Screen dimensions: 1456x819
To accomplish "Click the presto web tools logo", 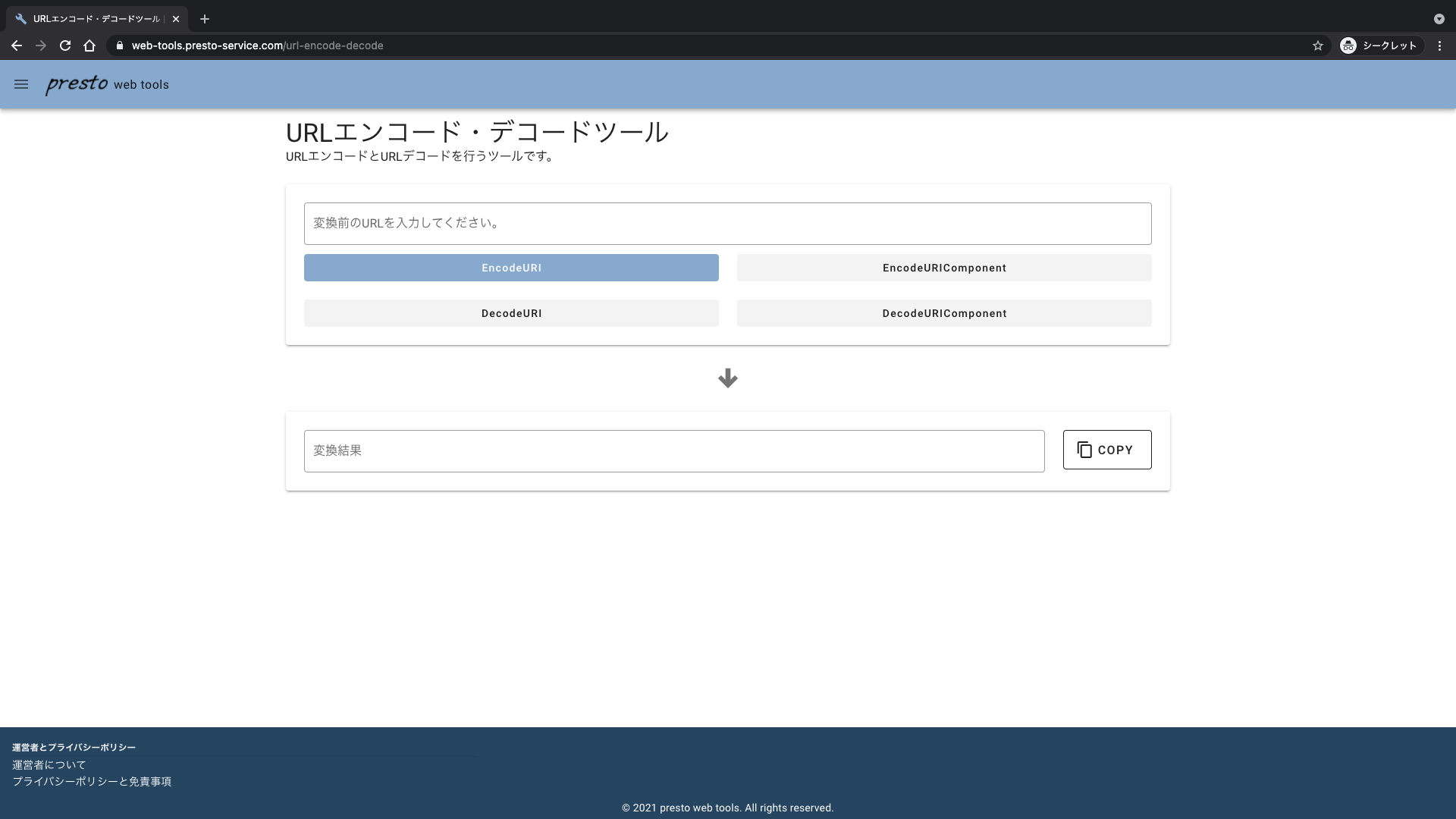I will [x=107, y=84].
